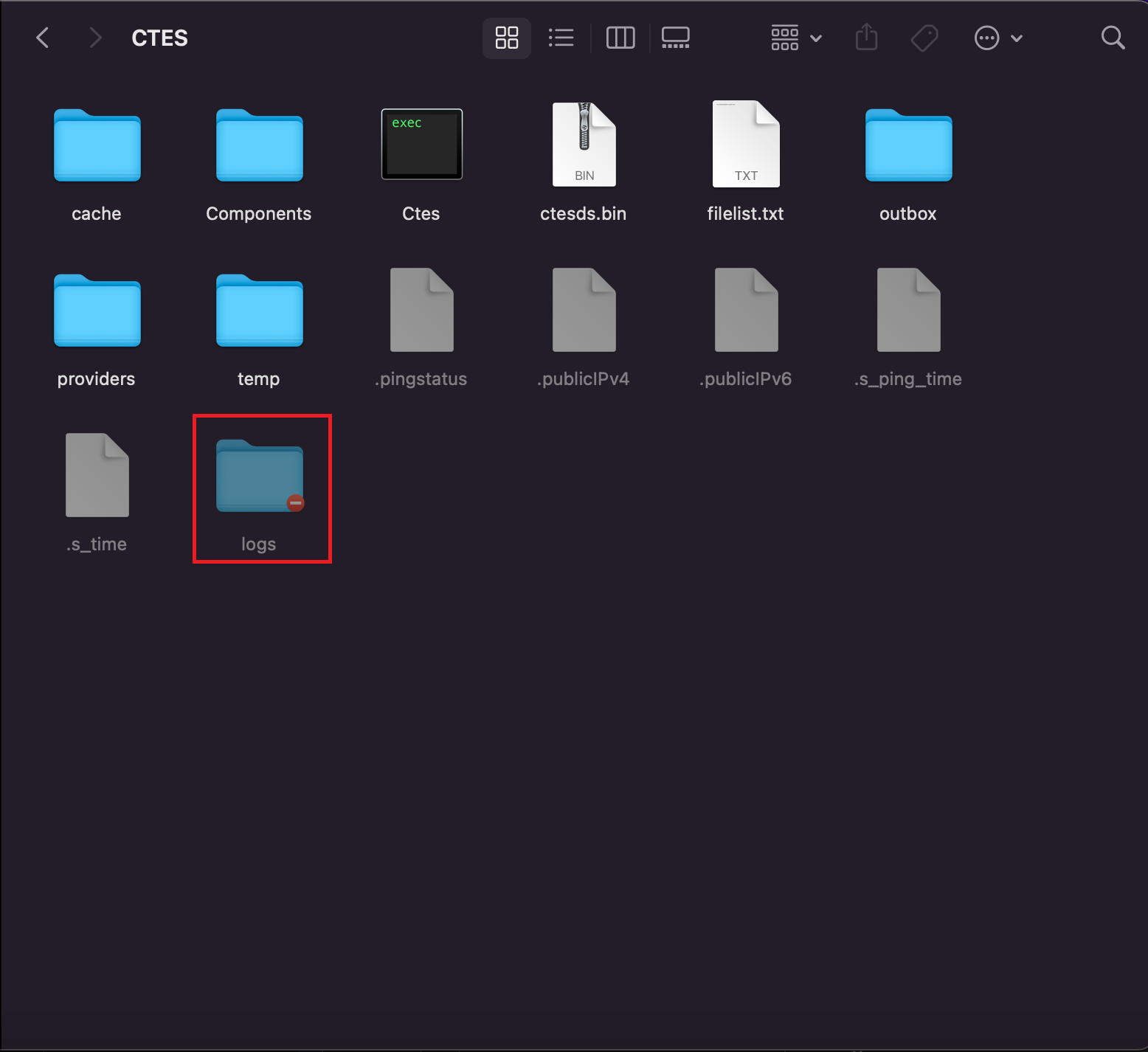
Task: Switch to column view
Action: pos(620,38)
